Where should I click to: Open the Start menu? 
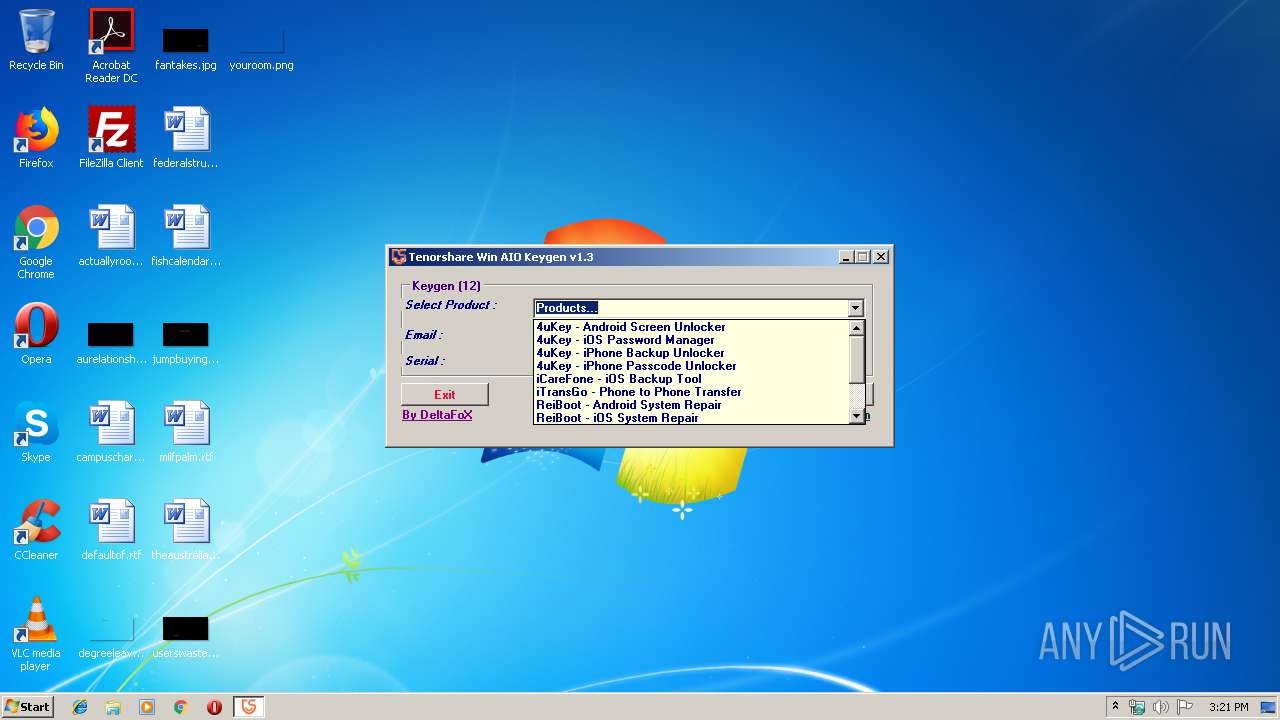click(x=28, y=707)
